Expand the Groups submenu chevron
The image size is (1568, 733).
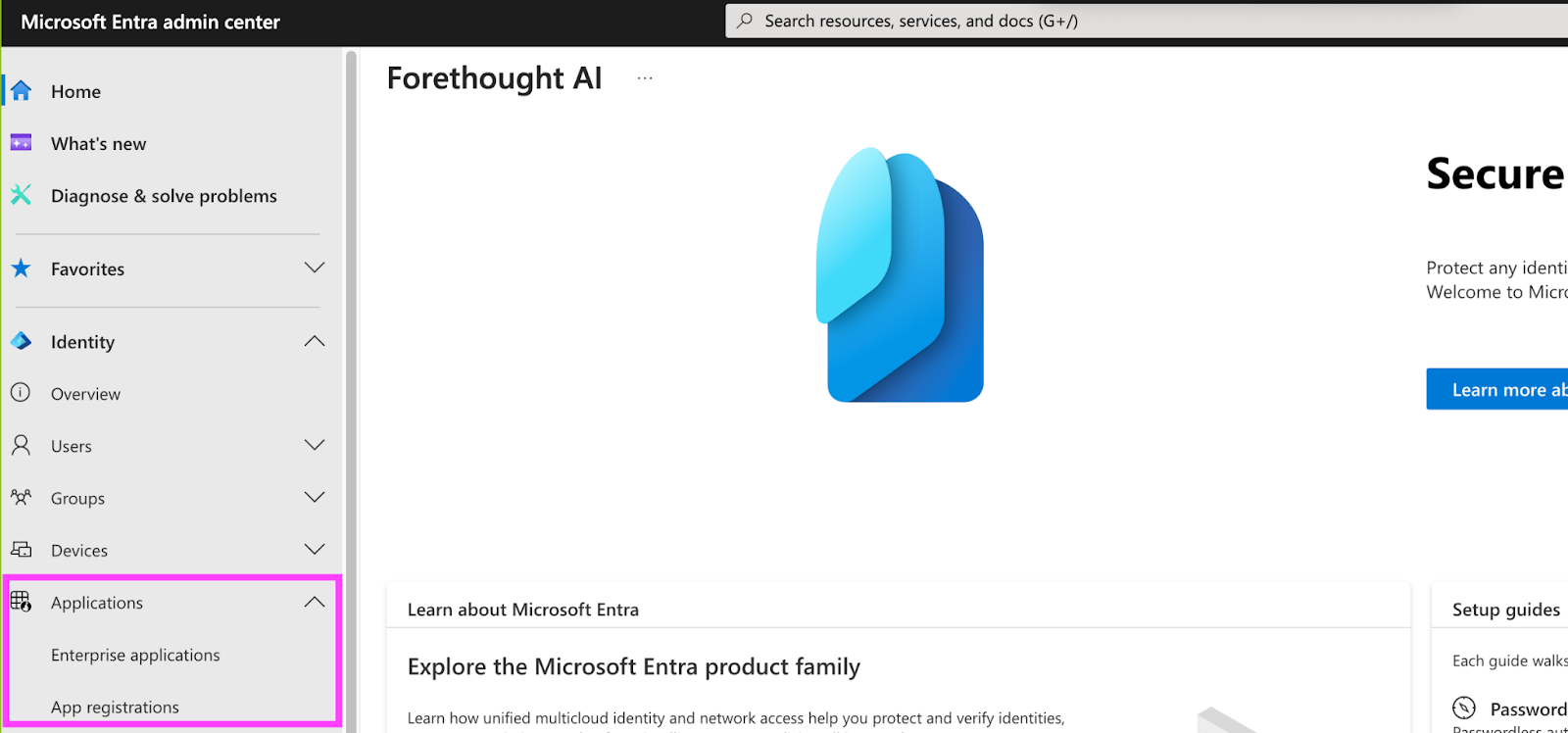pos(315,497)
